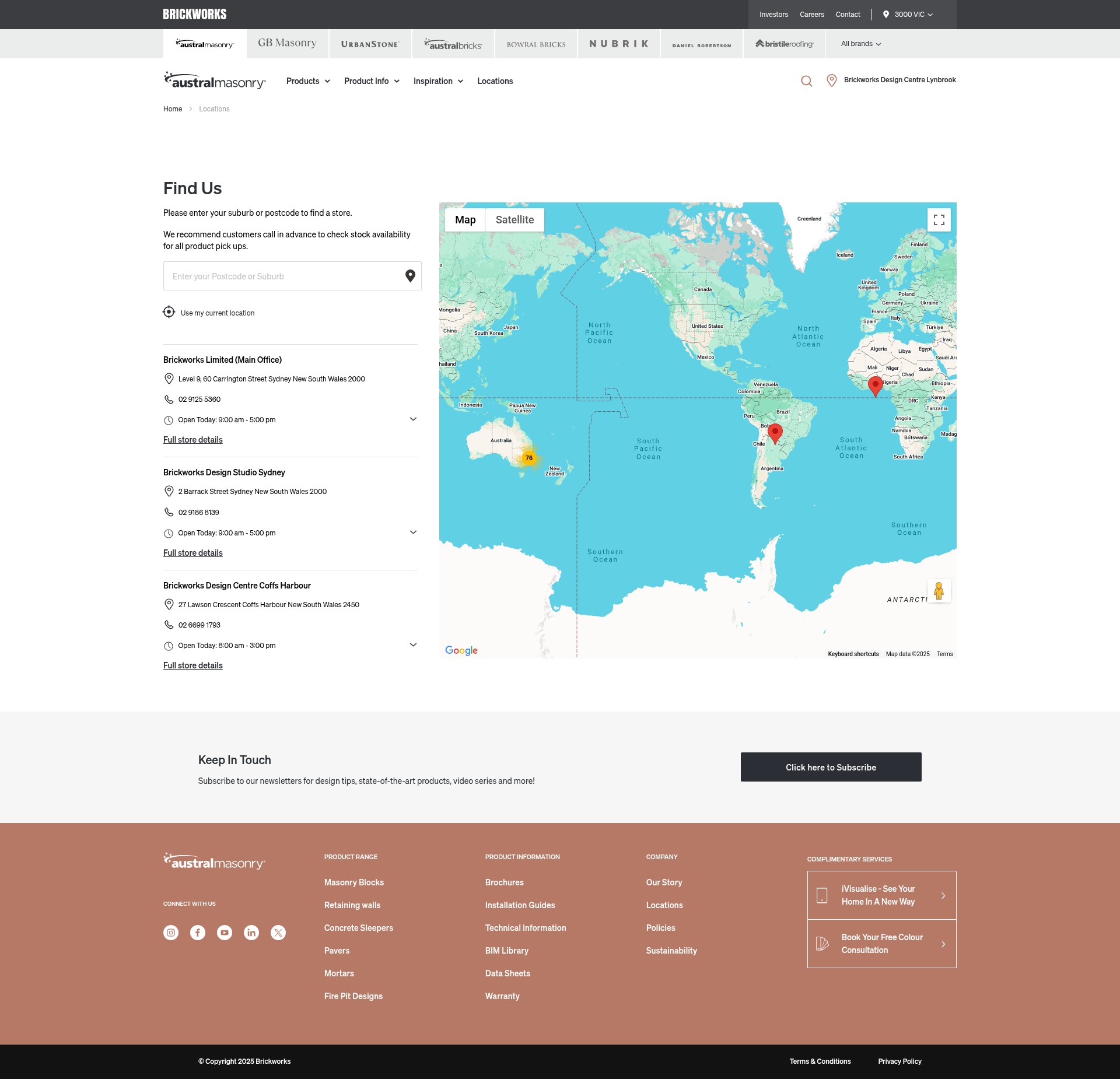Open the Inspiration menu dropdown
Viewport: 1120px width, 1079px height.
pos(438,81)
